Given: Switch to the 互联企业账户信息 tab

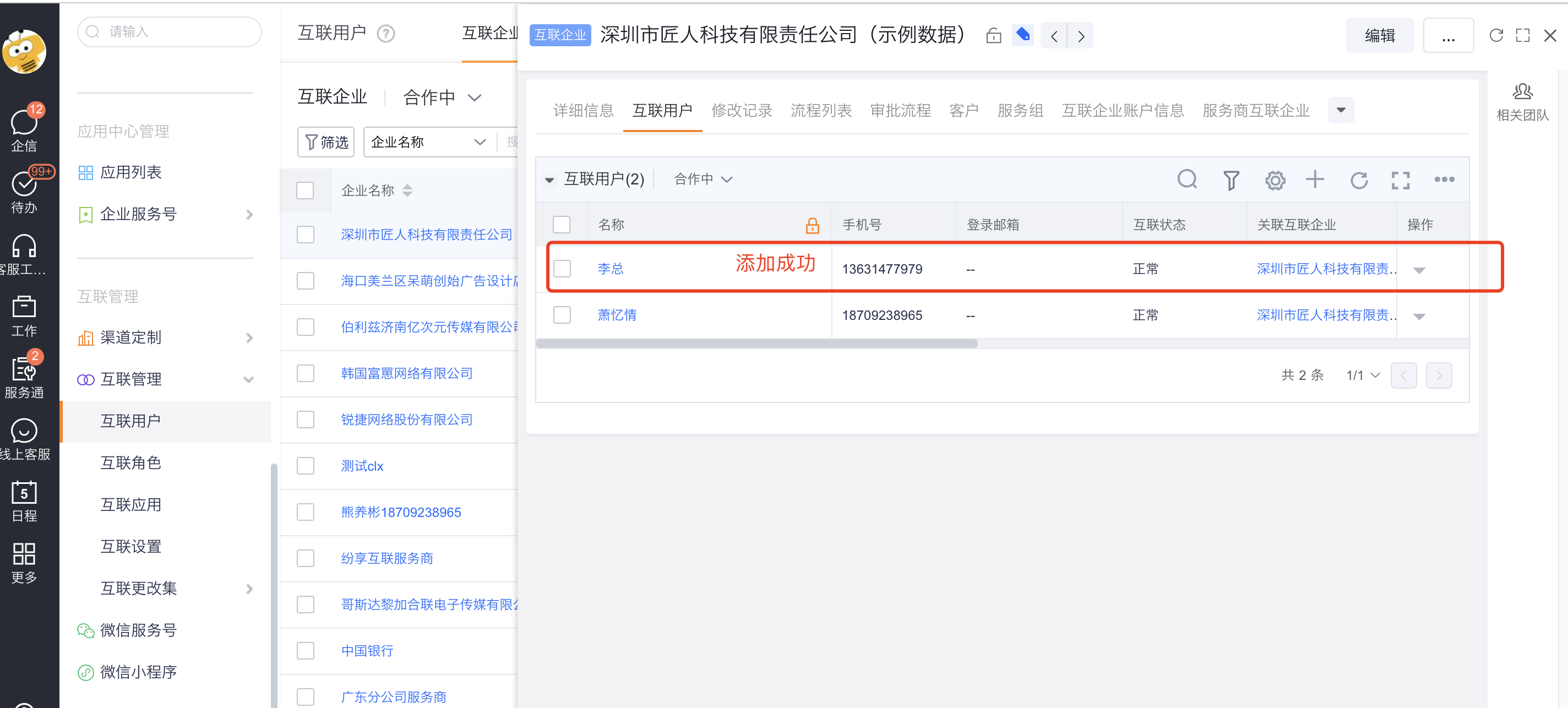Looking at the screenshot, I should [x=1123, y=110].
